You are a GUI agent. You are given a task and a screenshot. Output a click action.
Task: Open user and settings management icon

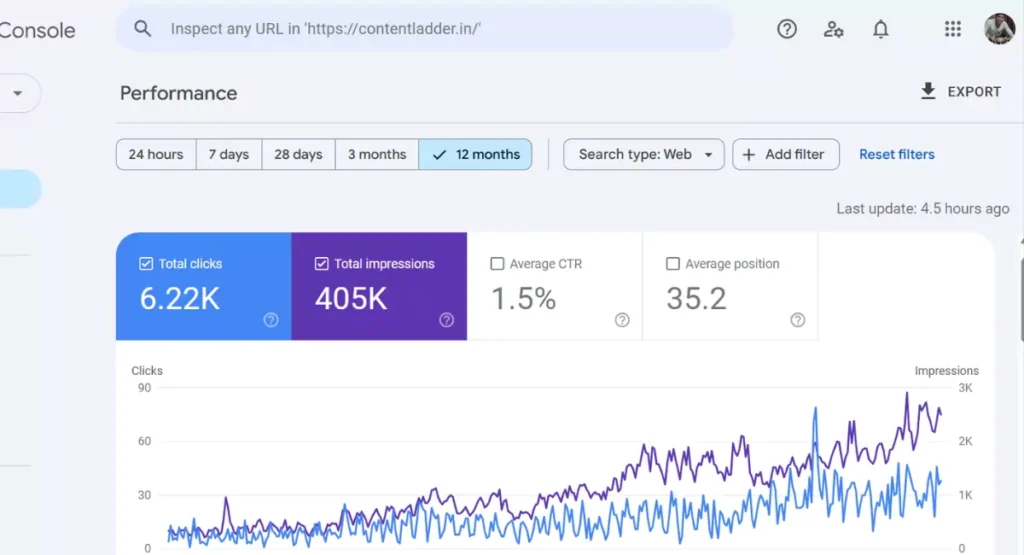click(x=833, y=29)
